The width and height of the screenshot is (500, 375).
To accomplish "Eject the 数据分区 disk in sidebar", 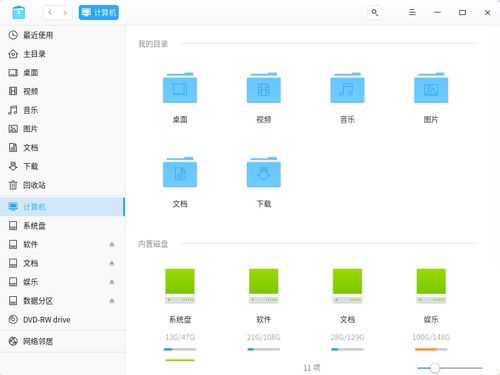I will (112, 301).
